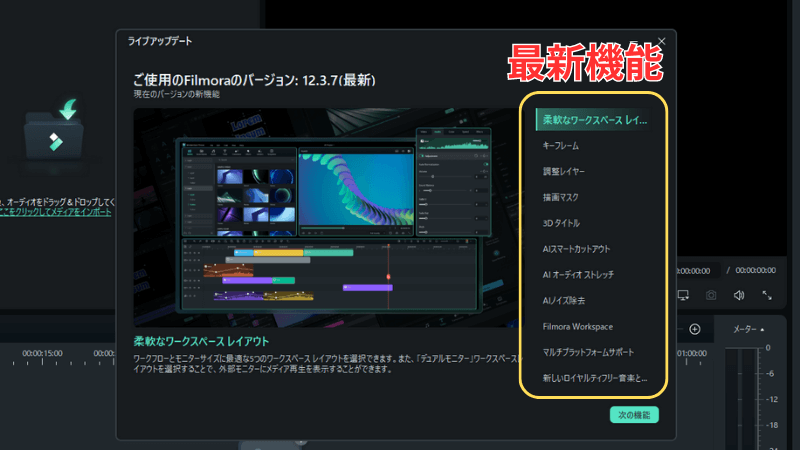Viewport: 800px width, 450px height.
Task: Click the total duration timecode in preview
Action: [x=755, y=270]
